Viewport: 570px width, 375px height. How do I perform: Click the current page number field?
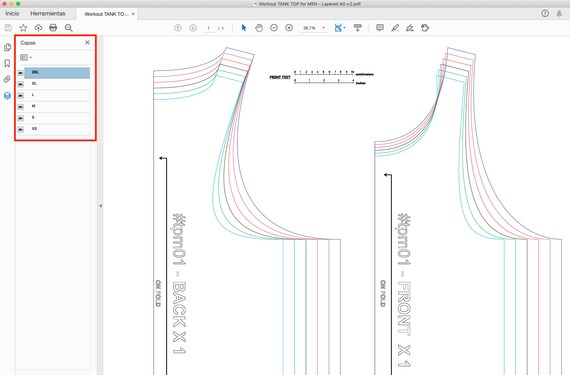209,28
